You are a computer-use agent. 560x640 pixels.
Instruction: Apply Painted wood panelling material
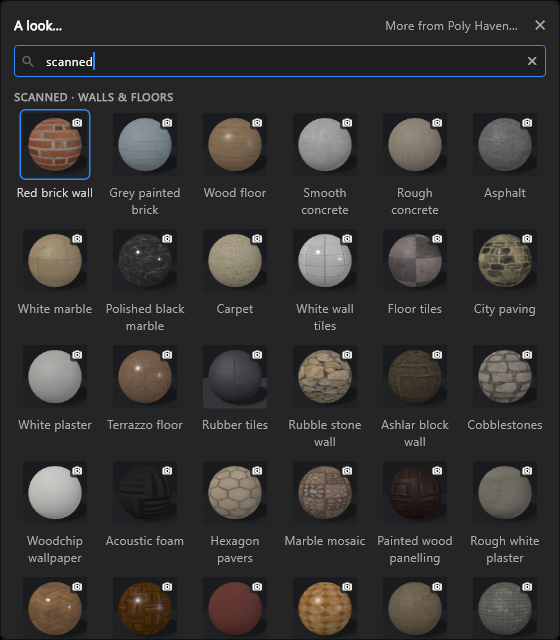pos(415,492)
